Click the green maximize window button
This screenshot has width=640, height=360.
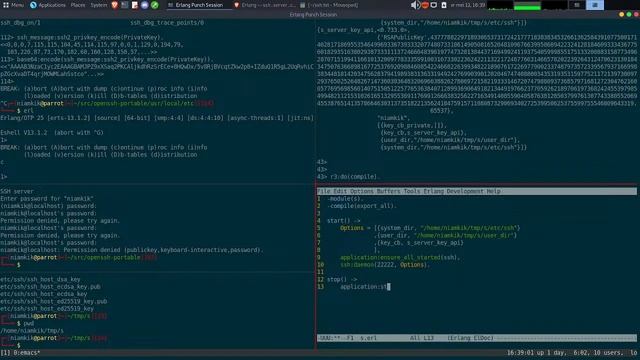pos(629,14)
